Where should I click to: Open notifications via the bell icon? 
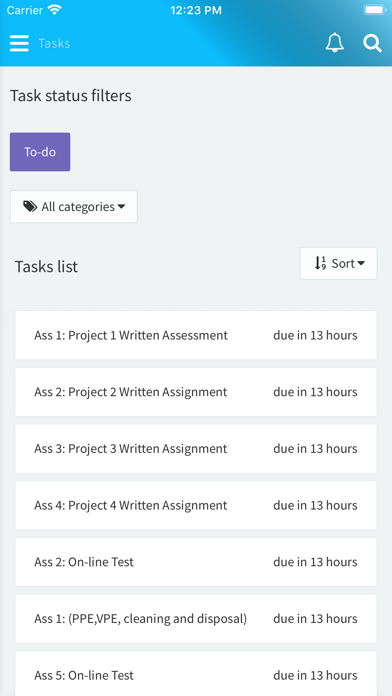tap(335, 43)
